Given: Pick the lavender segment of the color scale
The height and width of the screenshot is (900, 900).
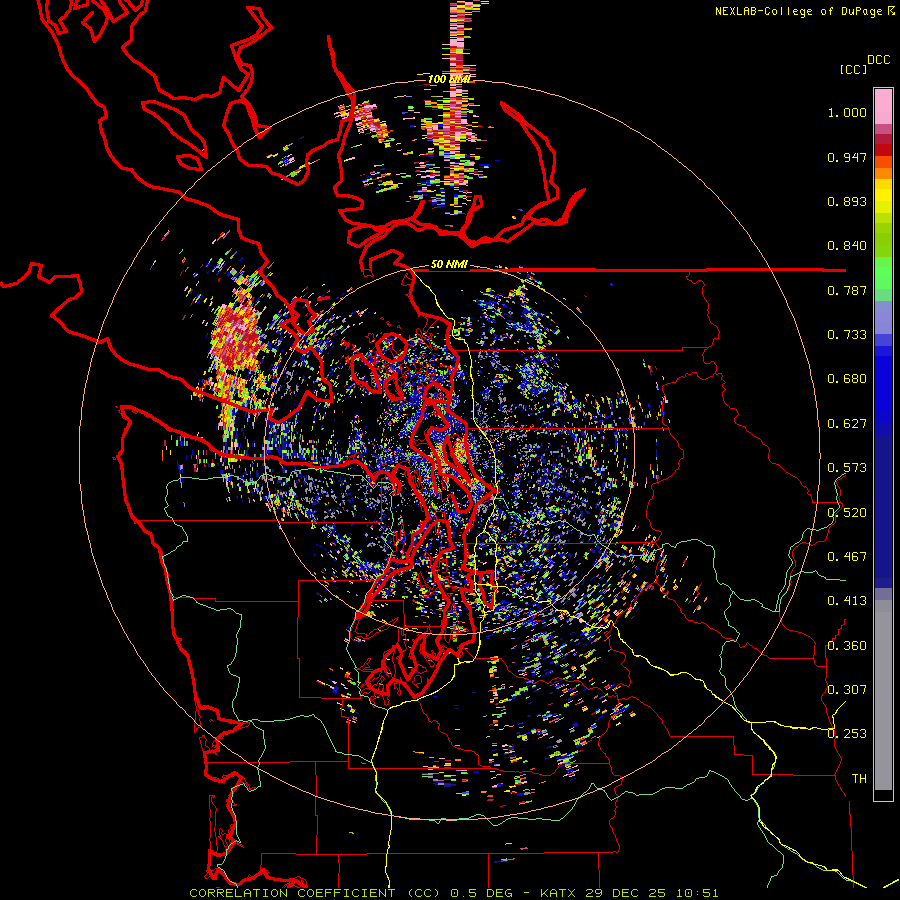Looking at the screenshot, I should point(883,317).
